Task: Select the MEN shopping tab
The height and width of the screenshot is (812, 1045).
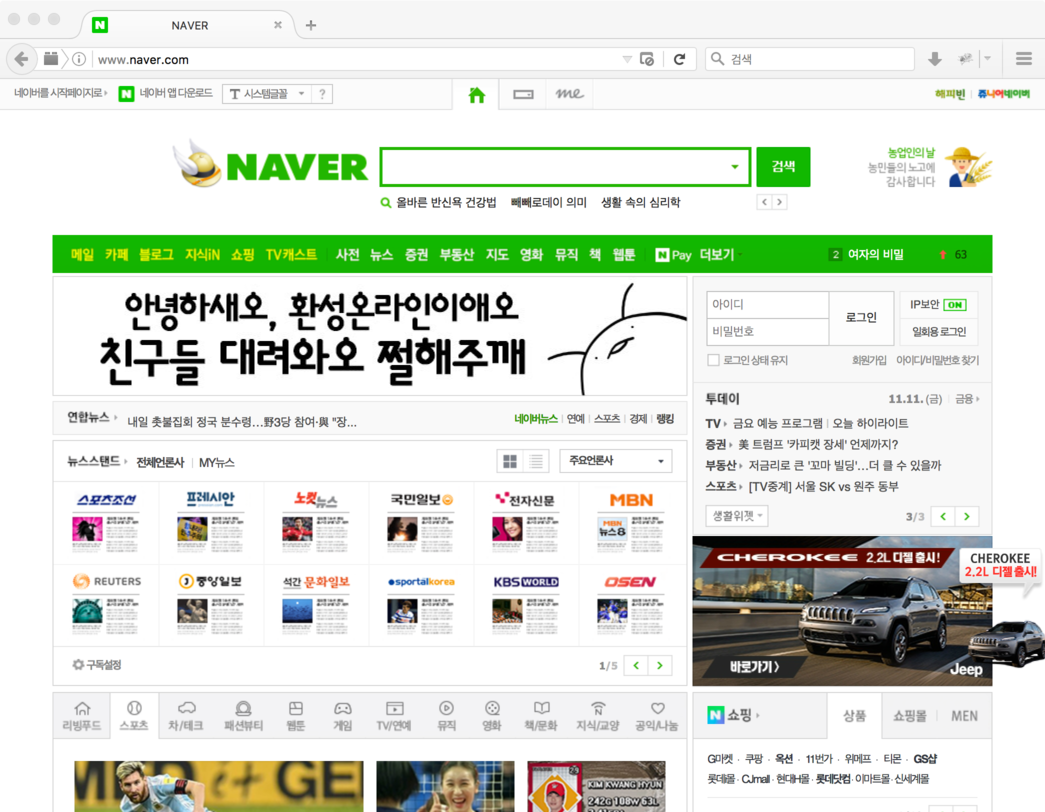Action: [964, 715]
